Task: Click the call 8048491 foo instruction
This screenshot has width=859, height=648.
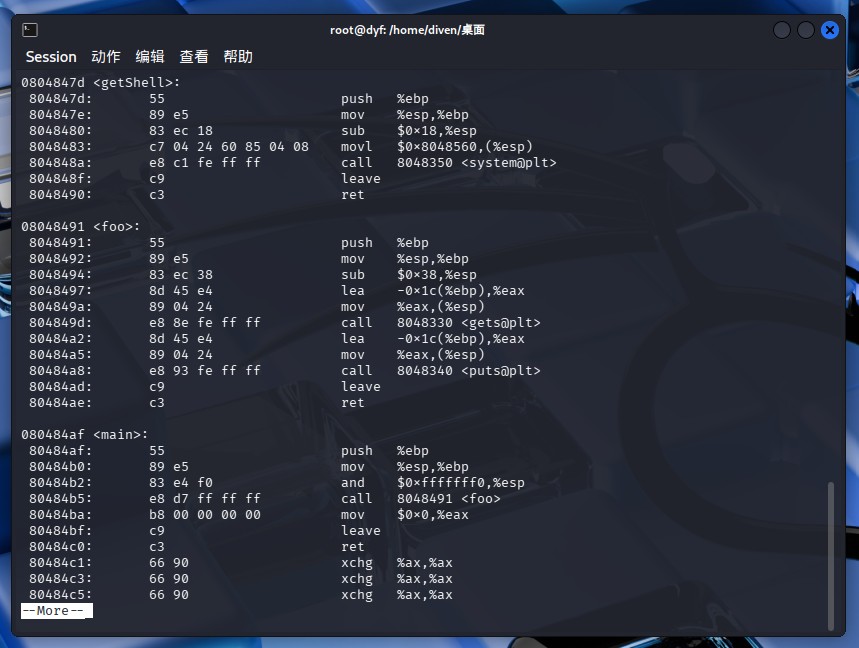Action: coord(421,499)
